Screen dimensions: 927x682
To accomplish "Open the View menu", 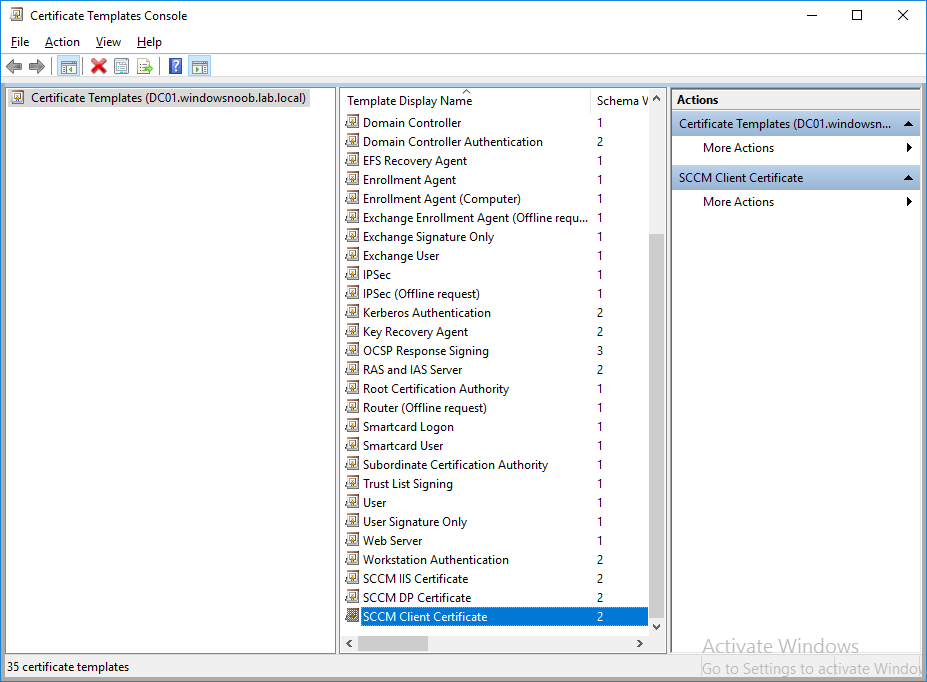I will pyautogui.click(x=108, y=42).
